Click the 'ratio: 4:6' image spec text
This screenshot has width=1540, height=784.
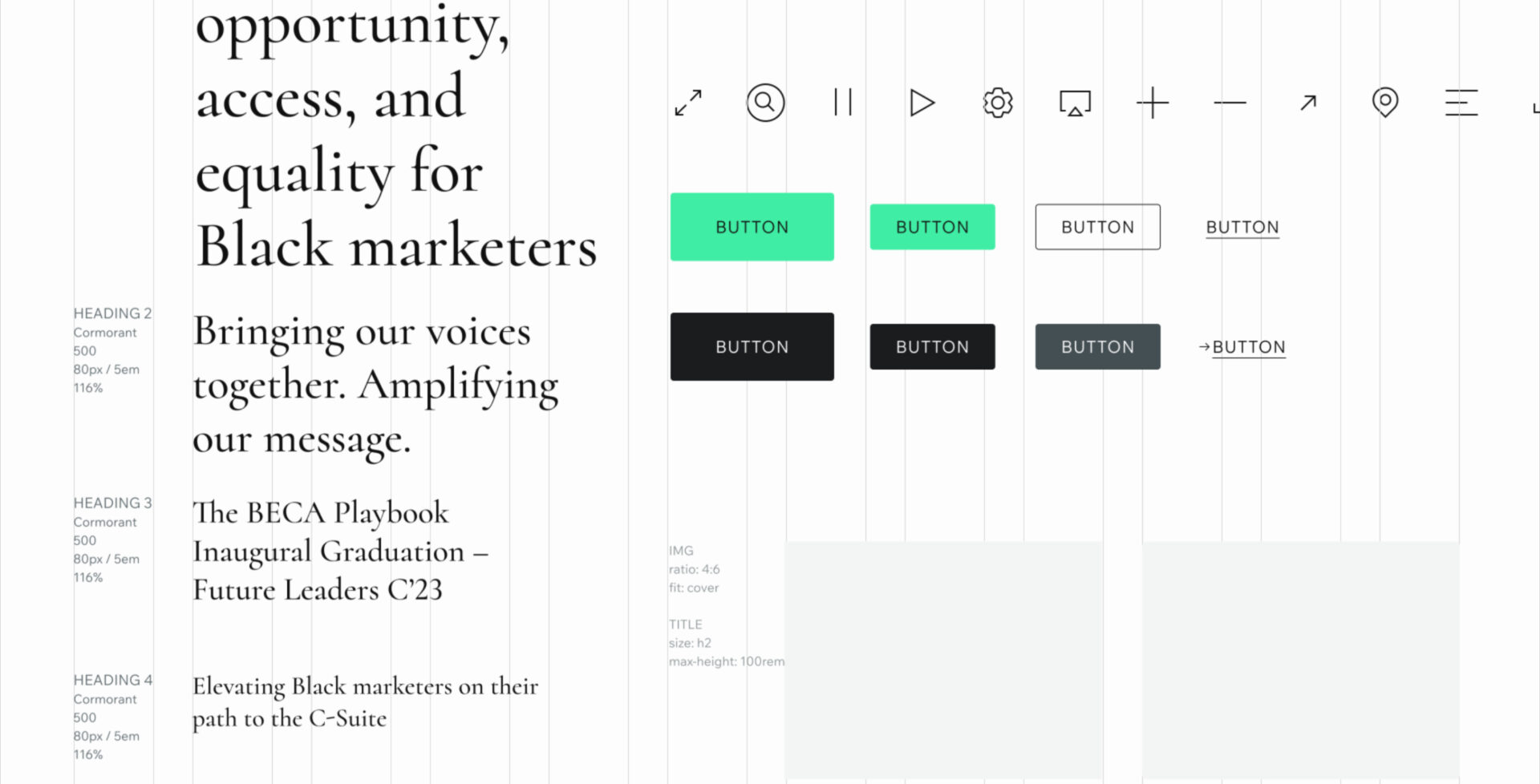tap(695, 569)
